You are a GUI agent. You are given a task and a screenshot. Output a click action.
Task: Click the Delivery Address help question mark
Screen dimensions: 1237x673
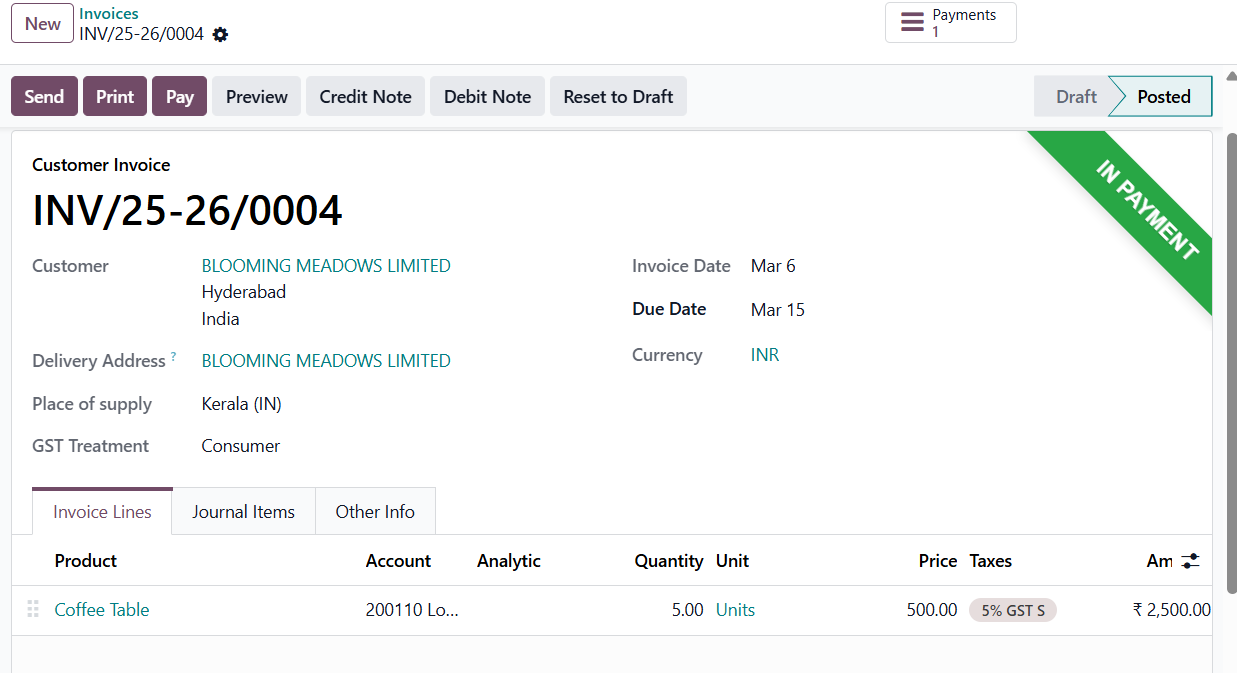173,357
